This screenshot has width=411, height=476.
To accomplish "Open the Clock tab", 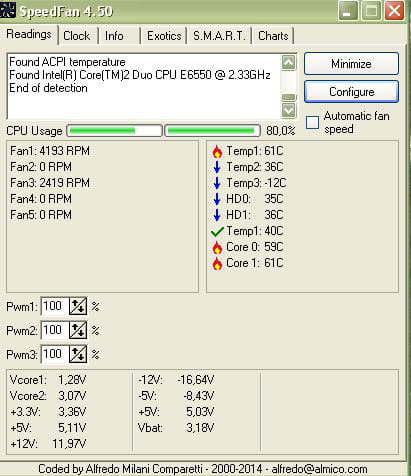I will click(77, 36).
